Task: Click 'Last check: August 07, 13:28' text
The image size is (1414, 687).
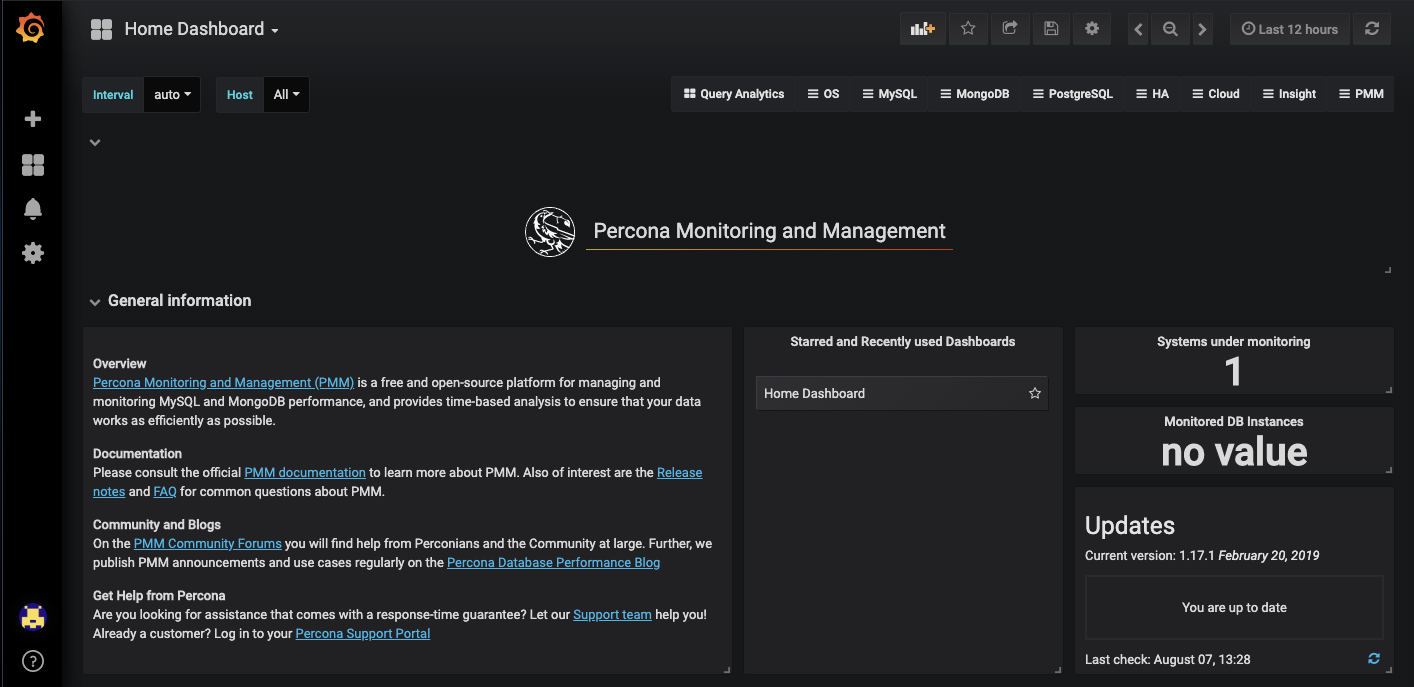Action: [1167, 659]
